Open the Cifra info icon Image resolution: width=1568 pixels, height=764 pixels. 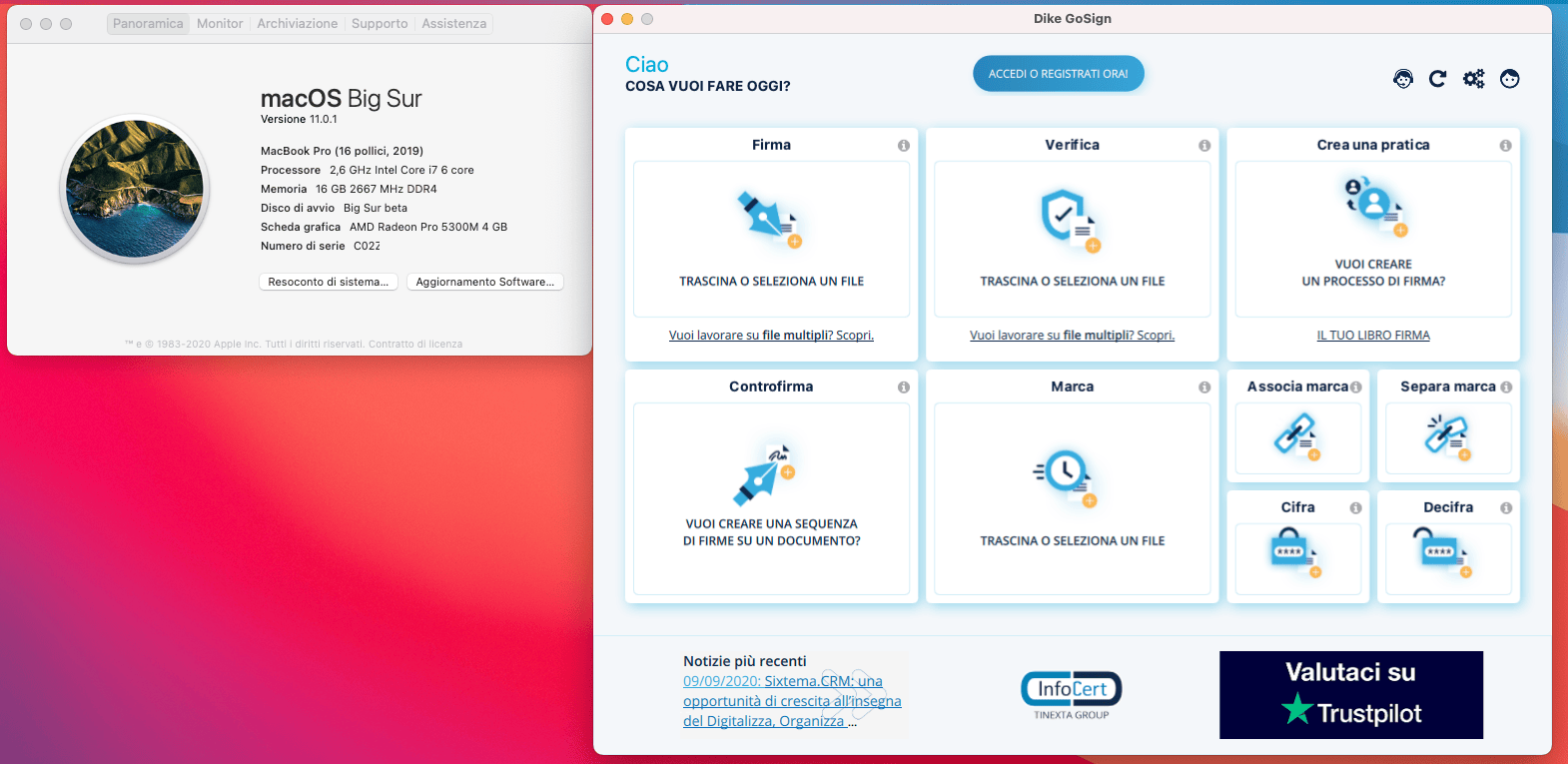pyautogui.click(x=1355, y=508)
